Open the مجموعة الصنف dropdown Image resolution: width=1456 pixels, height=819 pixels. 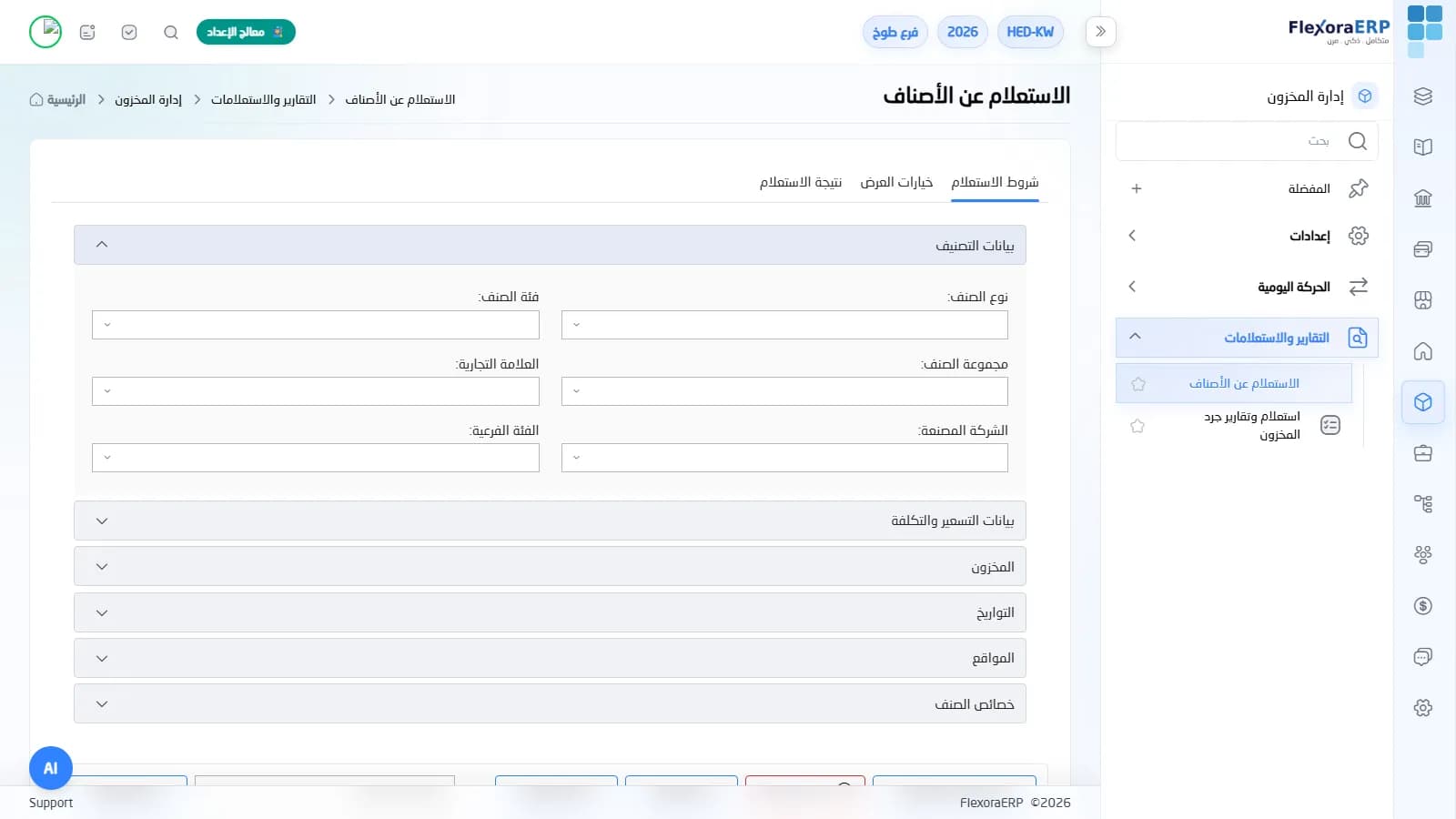[784, 391]
